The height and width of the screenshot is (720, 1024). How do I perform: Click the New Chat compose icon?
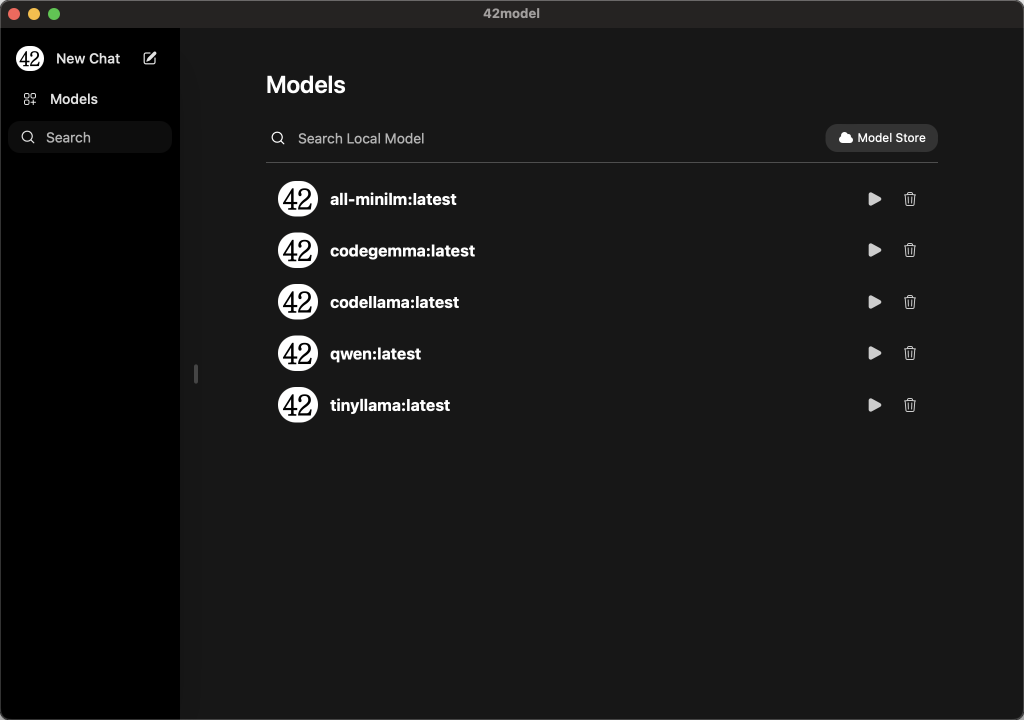[150, 58]
